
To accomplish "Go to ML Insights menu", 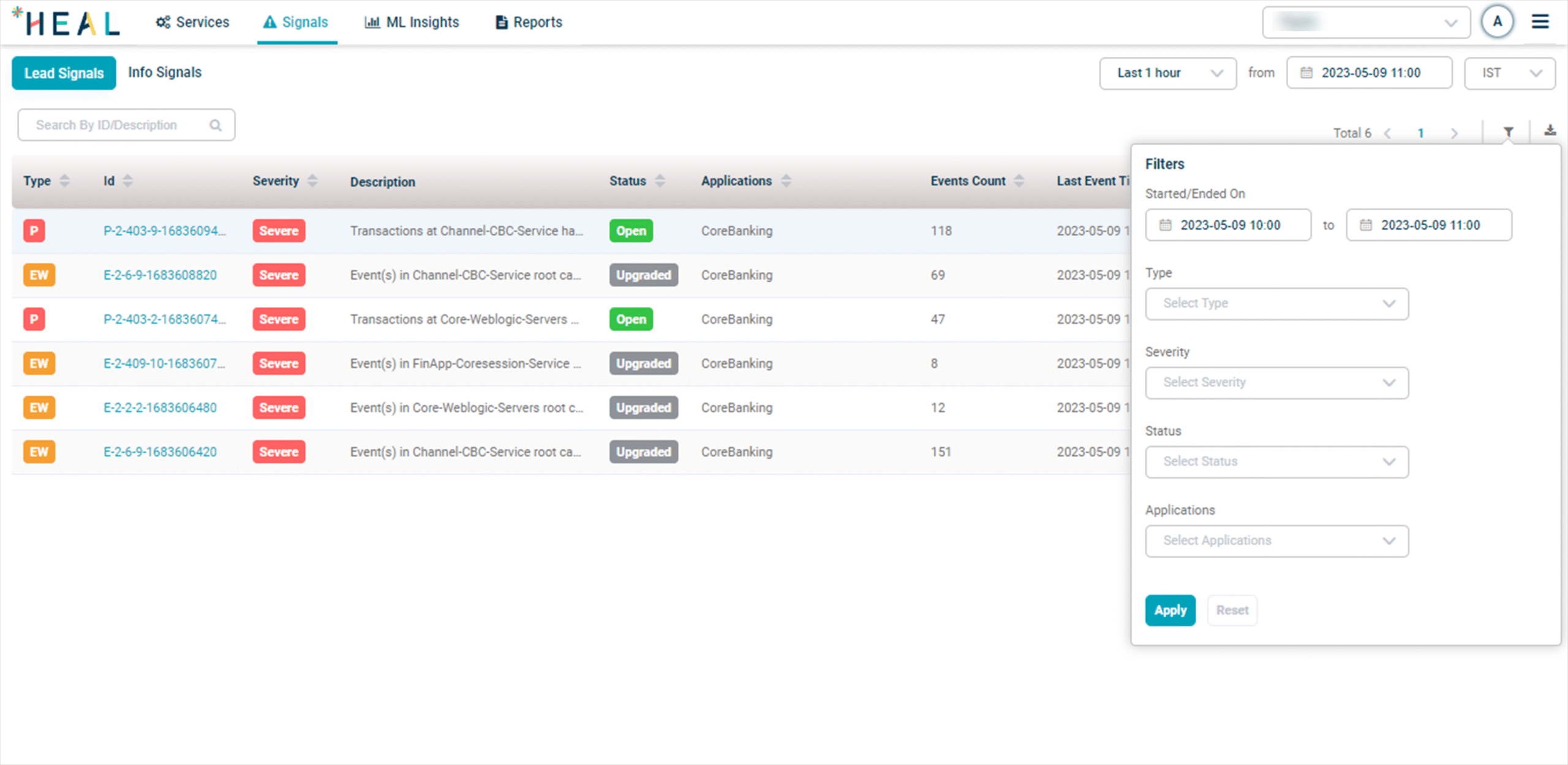I will point(412,22).
